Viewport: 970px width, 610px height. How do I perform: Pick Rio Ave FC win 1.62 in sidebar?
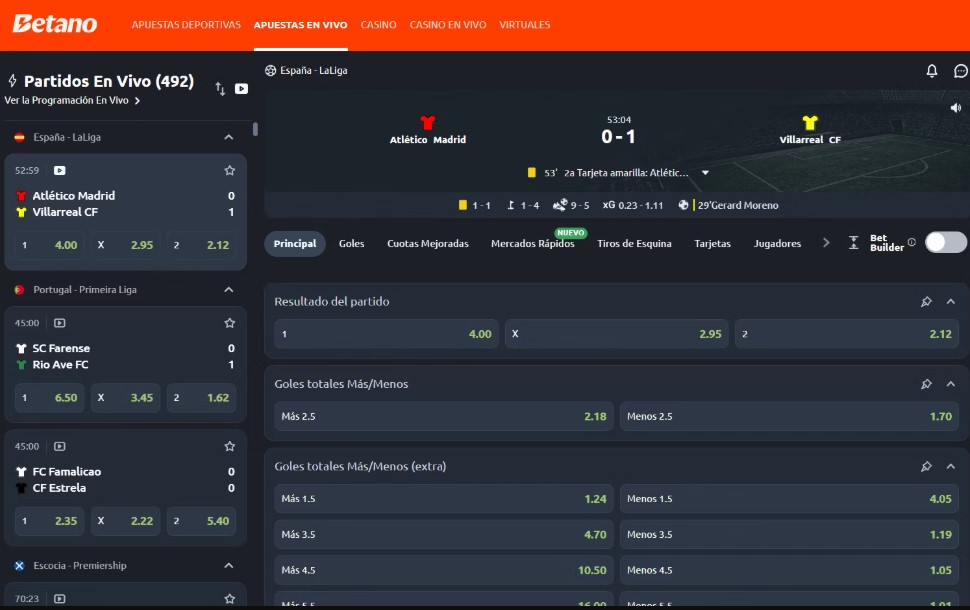(201, 398)
